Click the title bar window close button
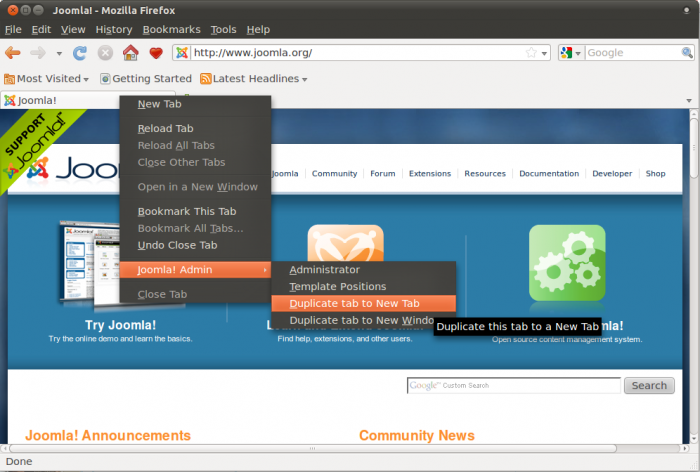Viewport: 700px width, 472px height. tap(13, 10)
